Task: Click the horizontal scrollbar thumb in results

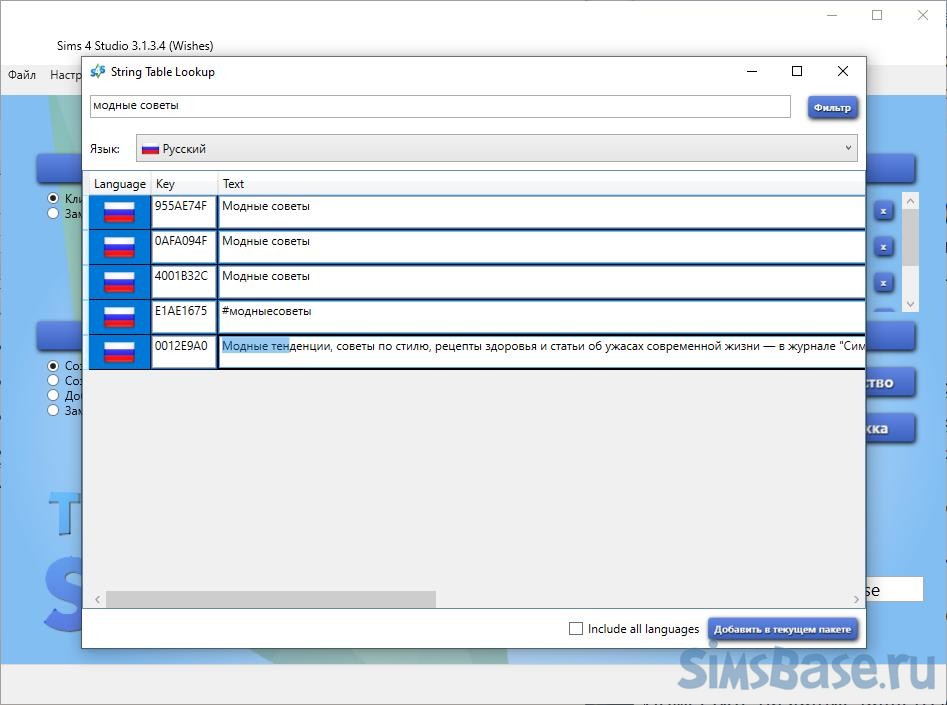Action: [270, 599]
